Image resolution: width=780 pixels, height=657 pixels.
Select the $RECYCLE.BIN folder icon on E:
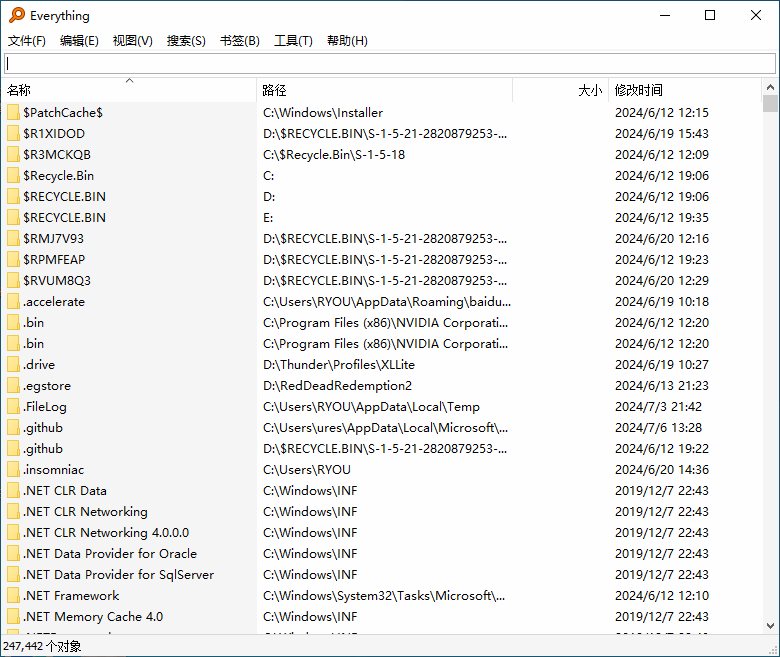pyautogui.click(x=13, y=217)
